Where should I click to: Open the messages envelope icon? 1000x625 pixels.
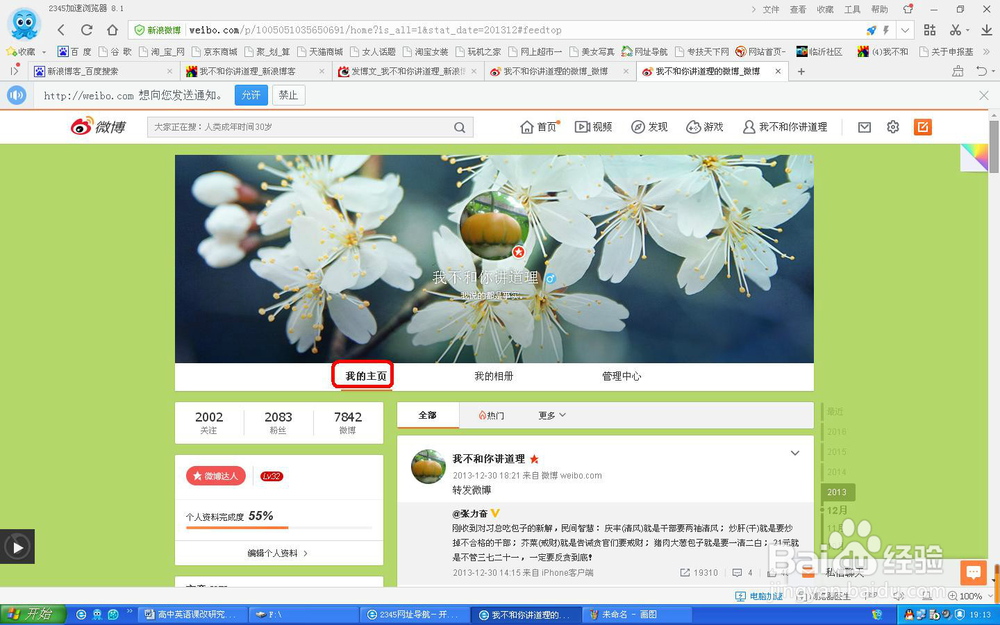(x=864, y=127)
